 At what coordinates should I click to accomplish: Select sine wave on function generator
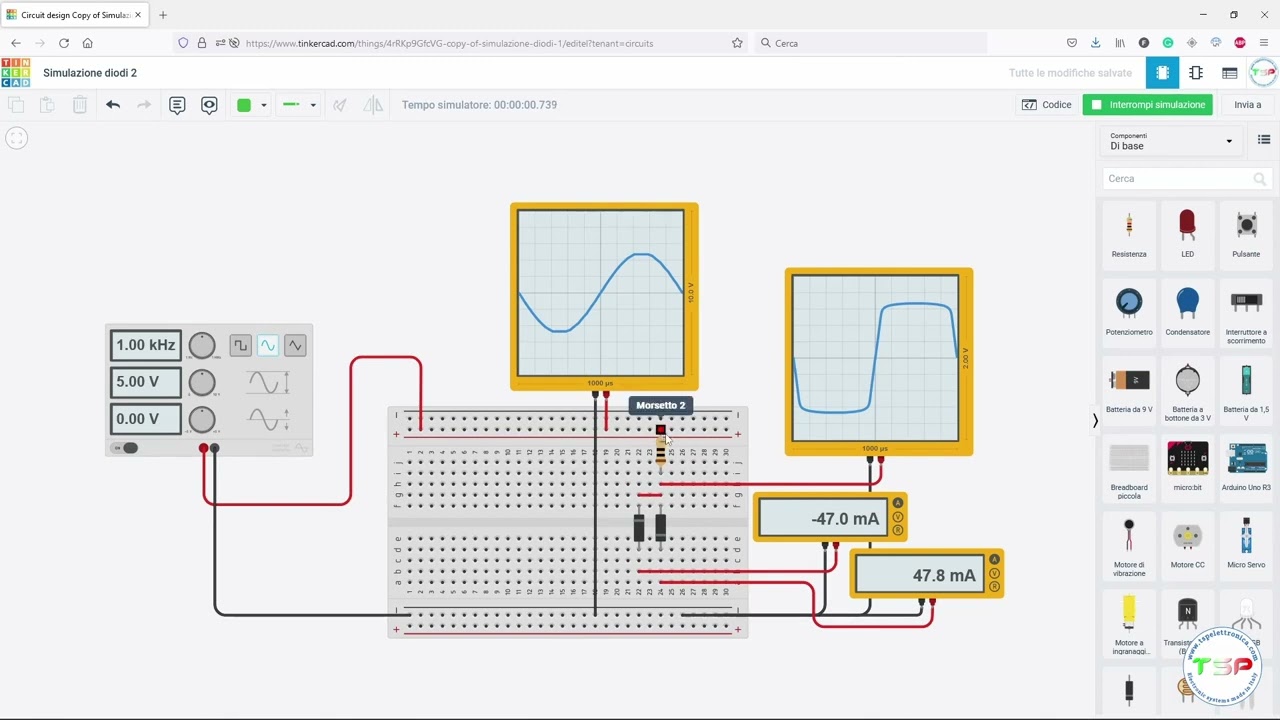[267, 345]
